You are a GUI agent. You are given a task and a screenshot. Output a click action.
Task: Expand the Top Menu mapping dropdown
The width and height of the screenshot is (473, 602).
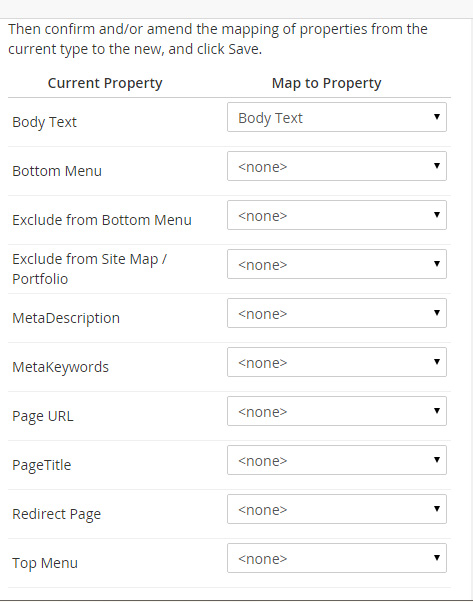(x=337, y=558)
